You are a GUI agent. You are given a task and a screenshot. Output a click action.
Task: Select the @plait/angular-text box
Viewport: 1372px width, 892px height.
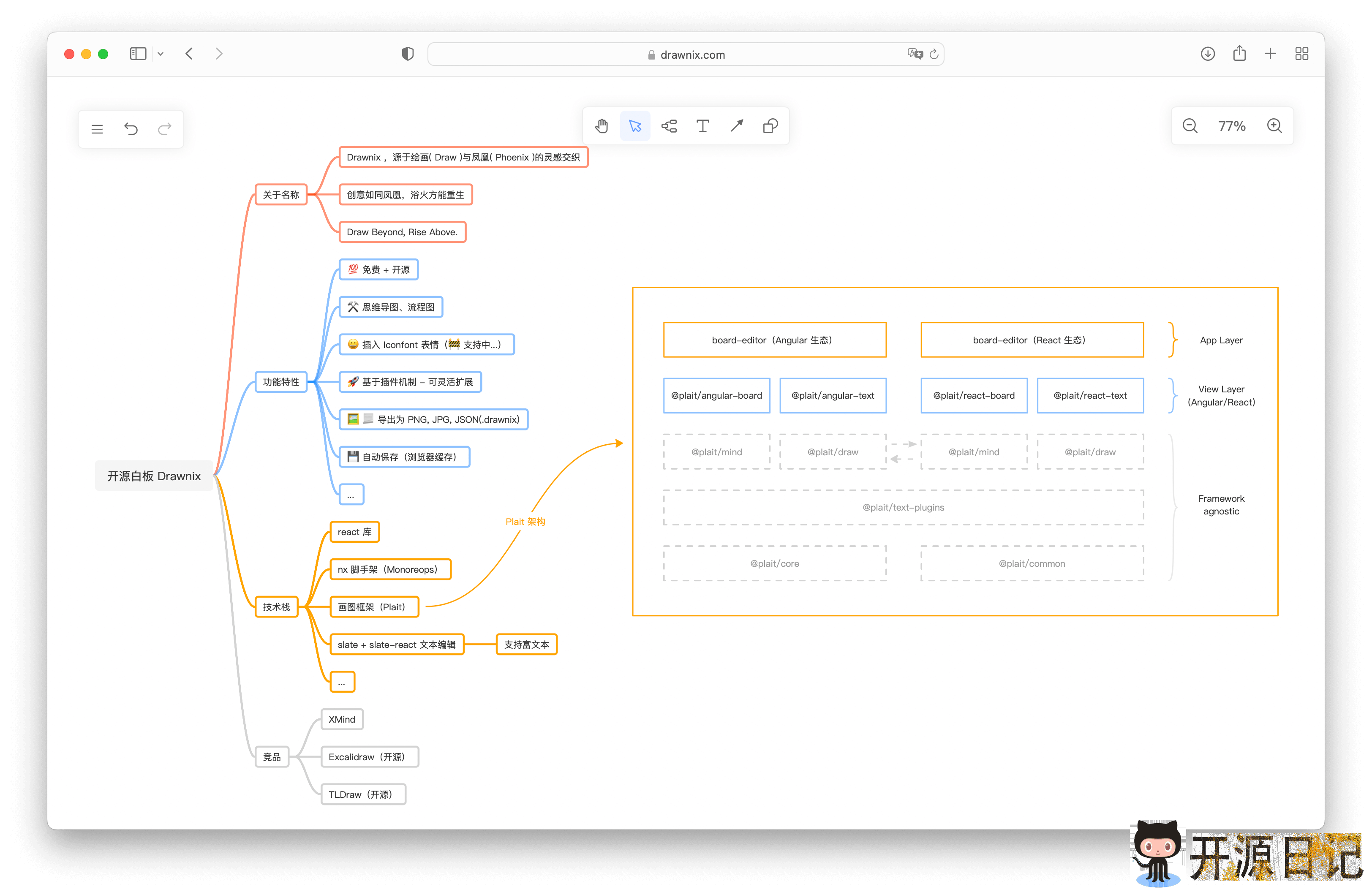(x=833, y=395)
